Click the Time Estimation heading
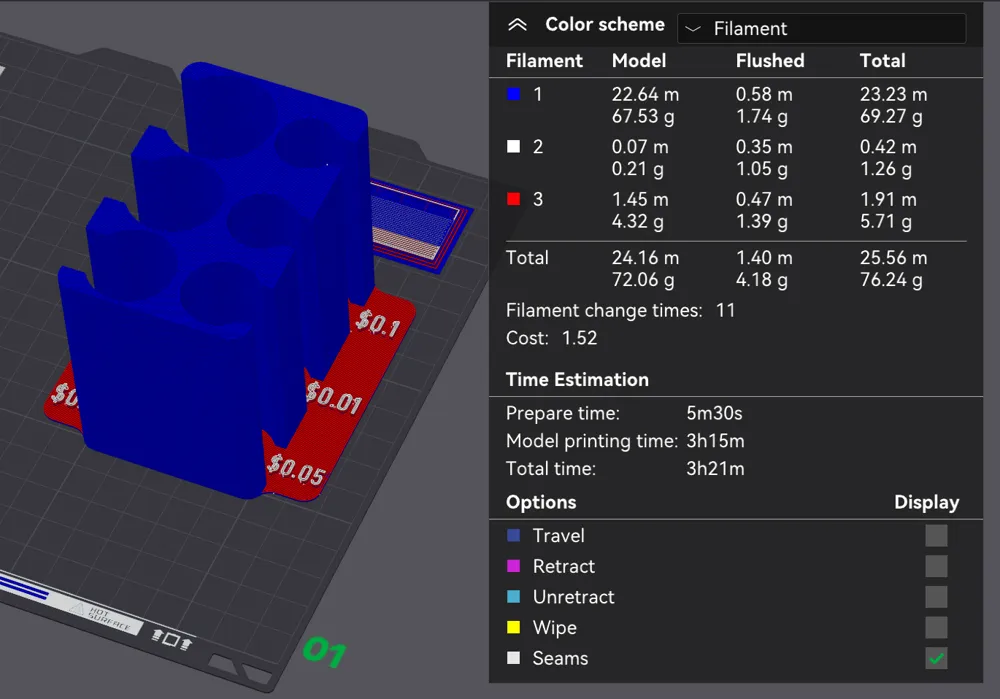The height and width of the screenshot is (699, 1000). (x=577, y=380)
